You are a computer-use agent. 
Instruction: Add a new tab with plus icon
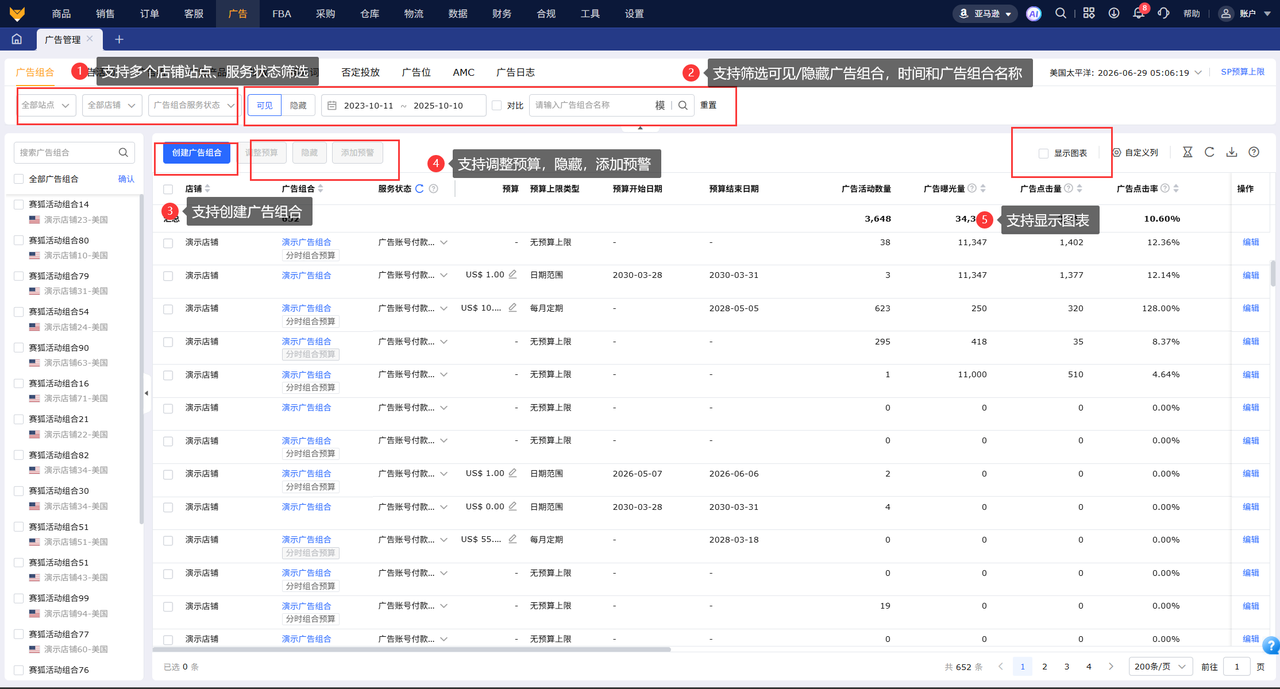pos(119,39)
